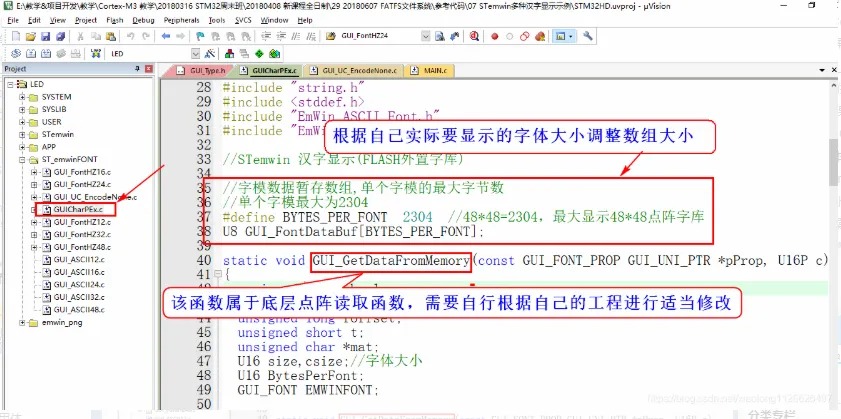Image resolution: width=841 pixels, height=419 pixels.
Task: Paste from the clipboard
Action: point(110,36)
